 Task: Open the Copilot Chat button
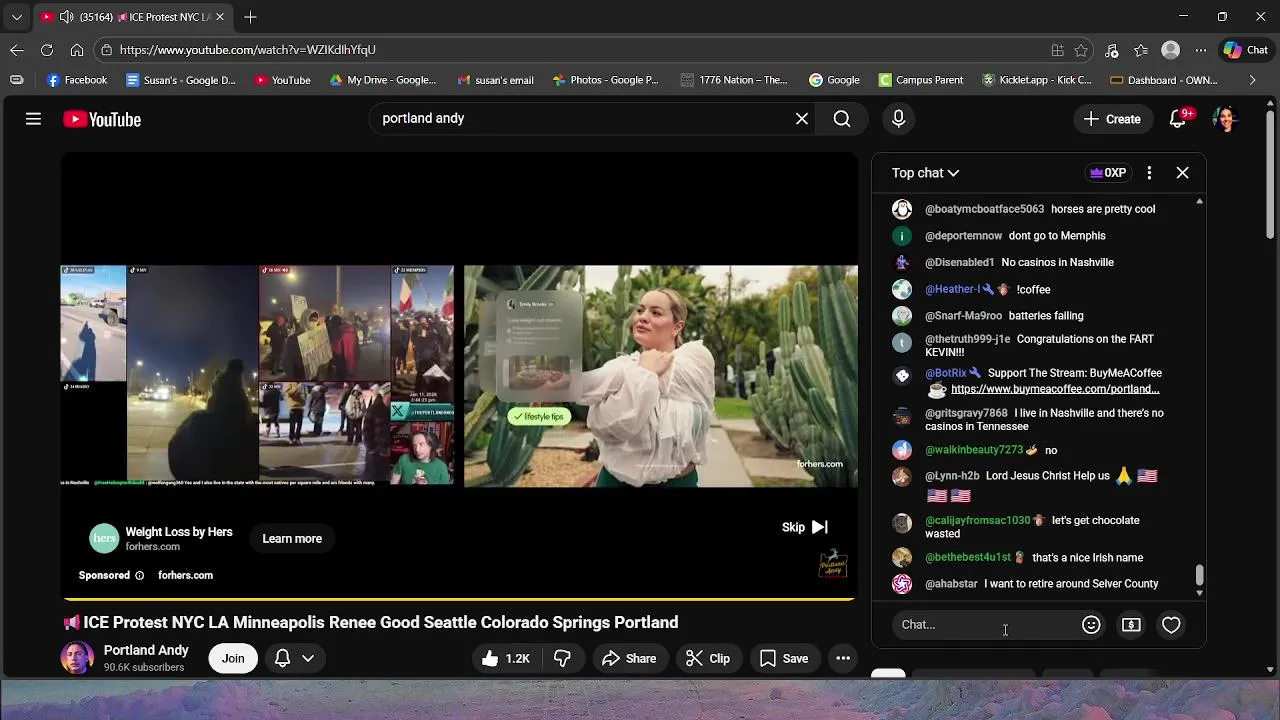coord(1246,50)
